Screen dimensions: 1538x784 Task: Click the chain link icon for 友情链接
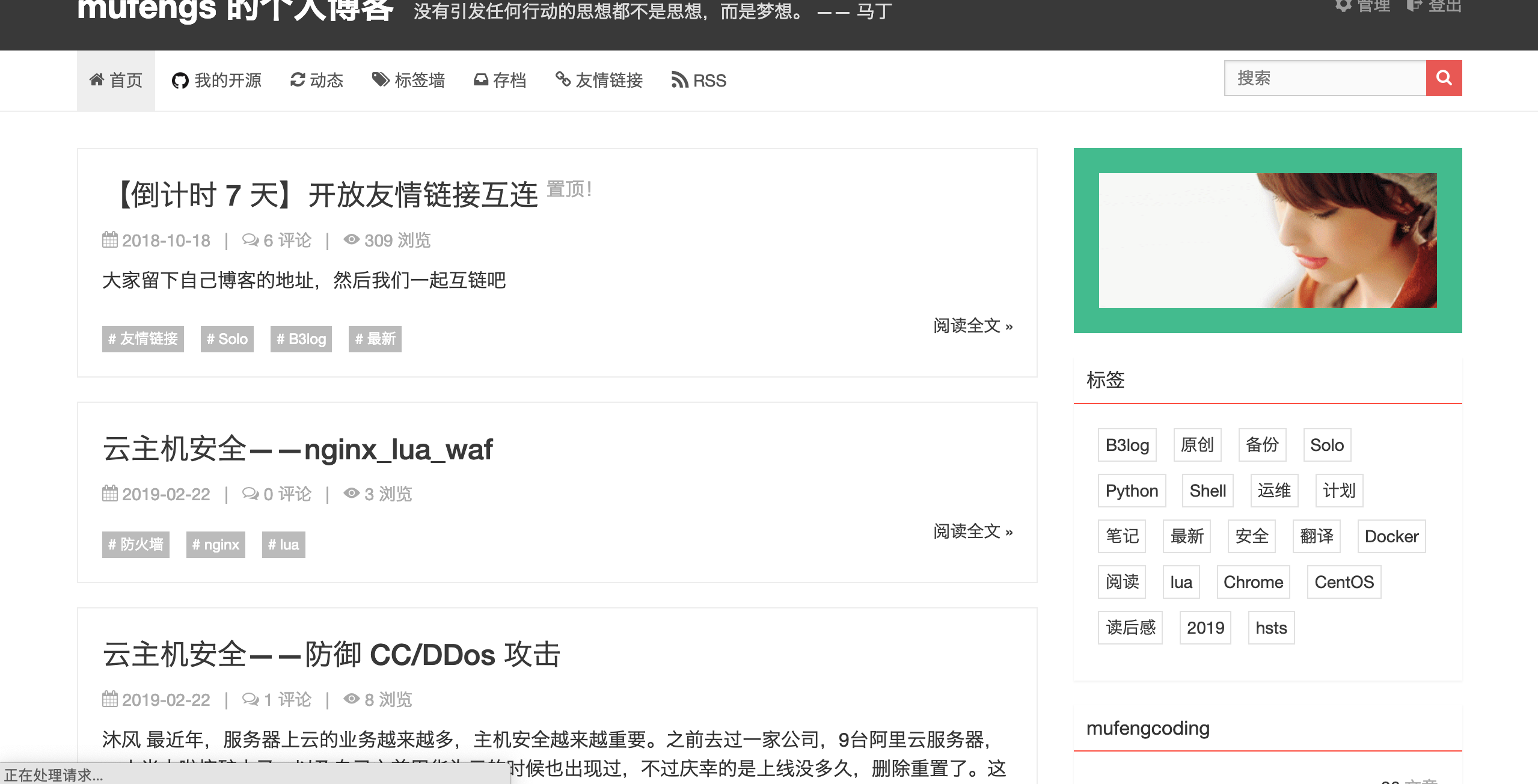coord(563,79)
